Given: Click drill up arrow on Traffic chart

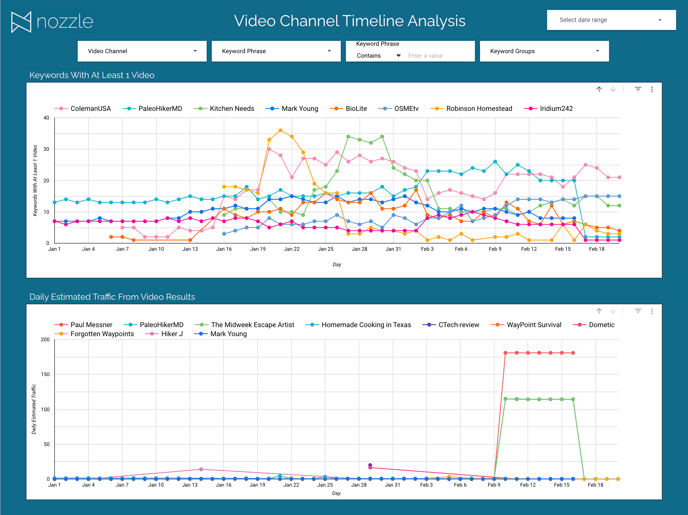Looking at the screenshot, I should 599,311.
